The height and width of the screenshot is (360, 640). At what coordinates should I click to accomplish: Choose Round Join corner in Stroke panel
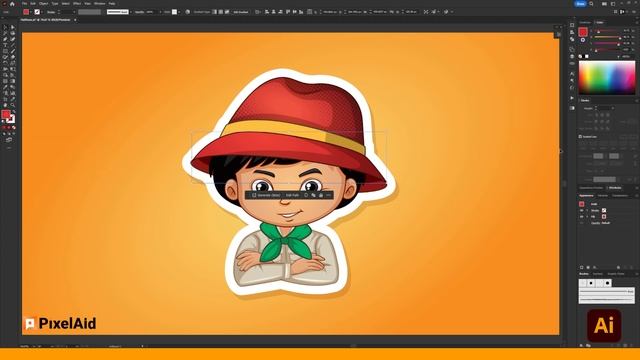point(602,122)
